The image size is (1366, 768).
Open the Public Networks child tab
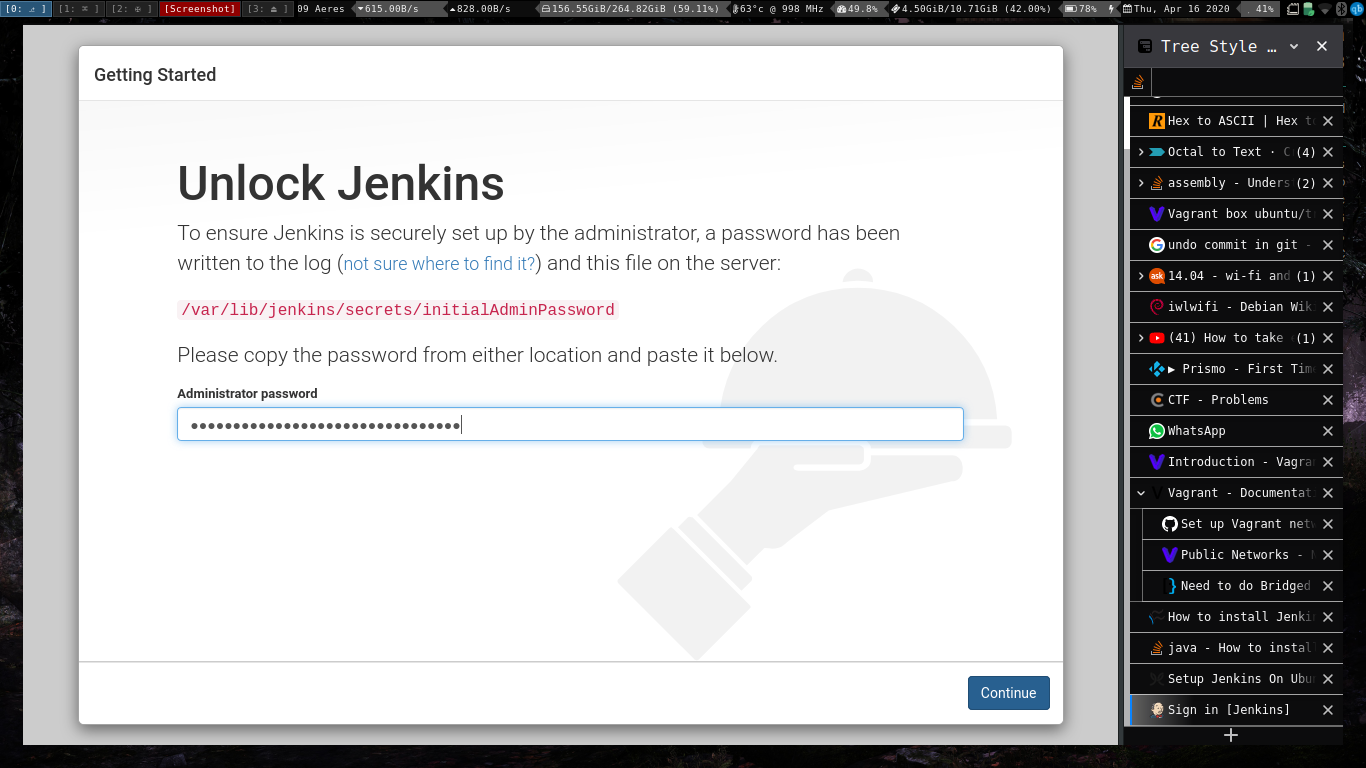point(1242,555)
